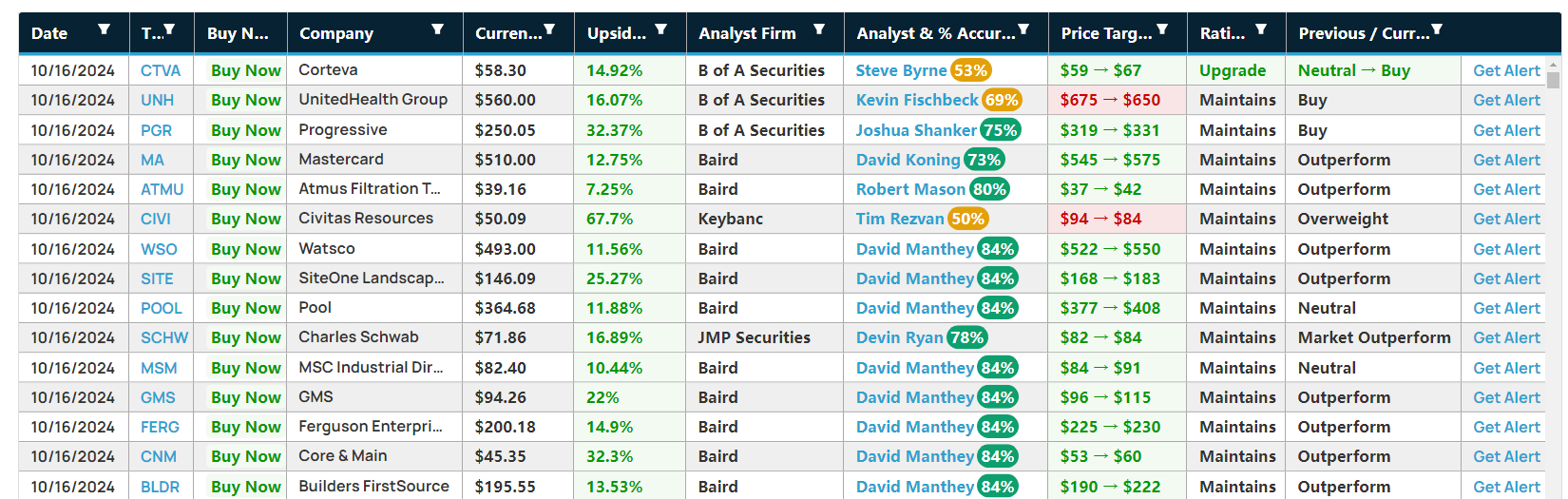Click the Rating column filter icon

pos(1260,29)
